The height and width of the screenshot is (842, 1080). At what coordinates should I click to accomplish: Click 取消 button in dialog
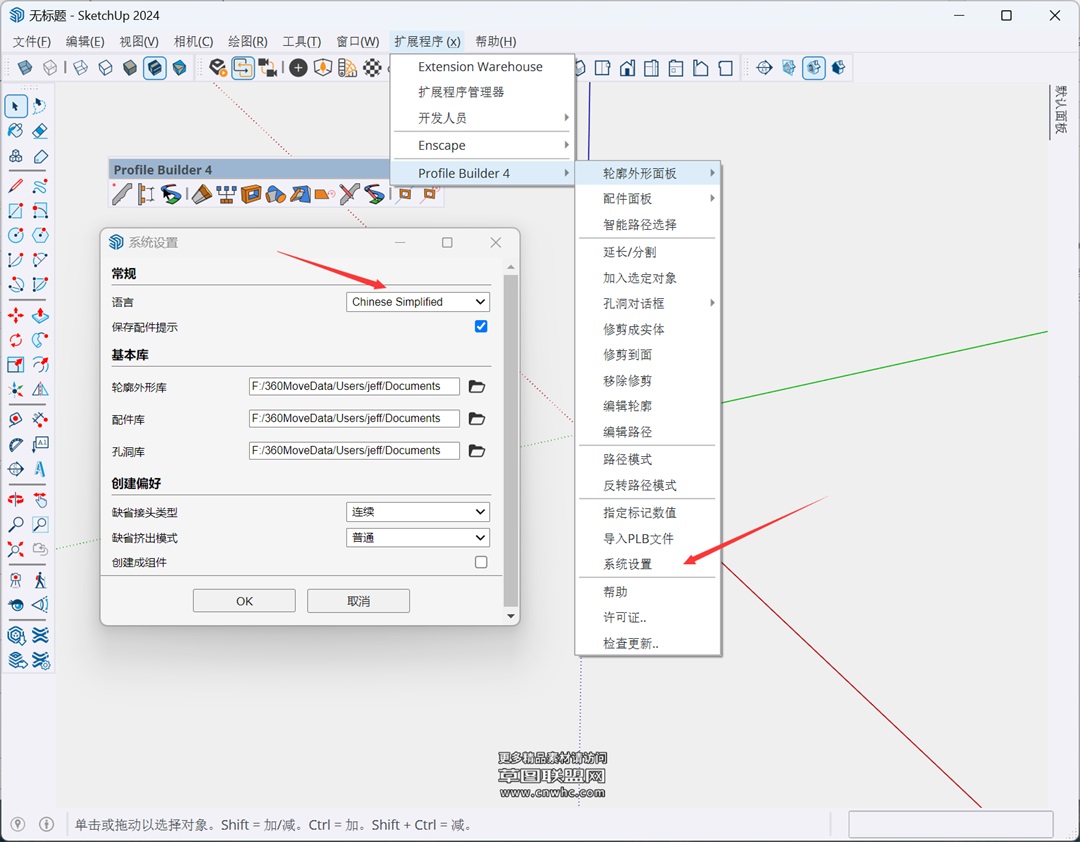coord(358,601)
